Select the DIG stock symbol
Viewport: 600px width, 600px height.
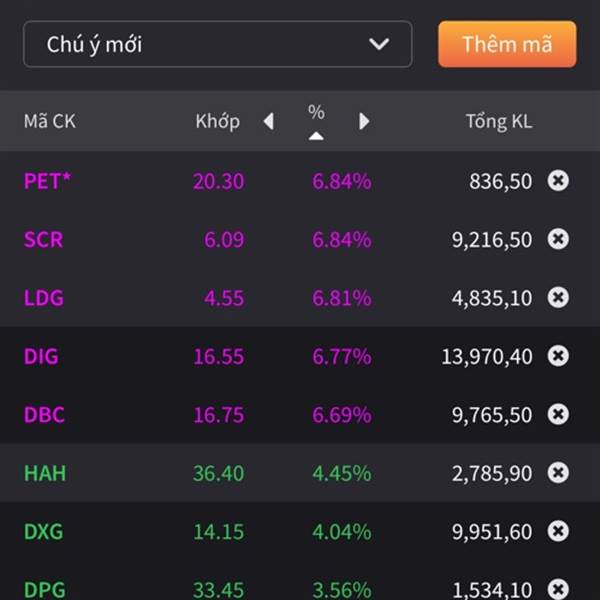point(41,356)
